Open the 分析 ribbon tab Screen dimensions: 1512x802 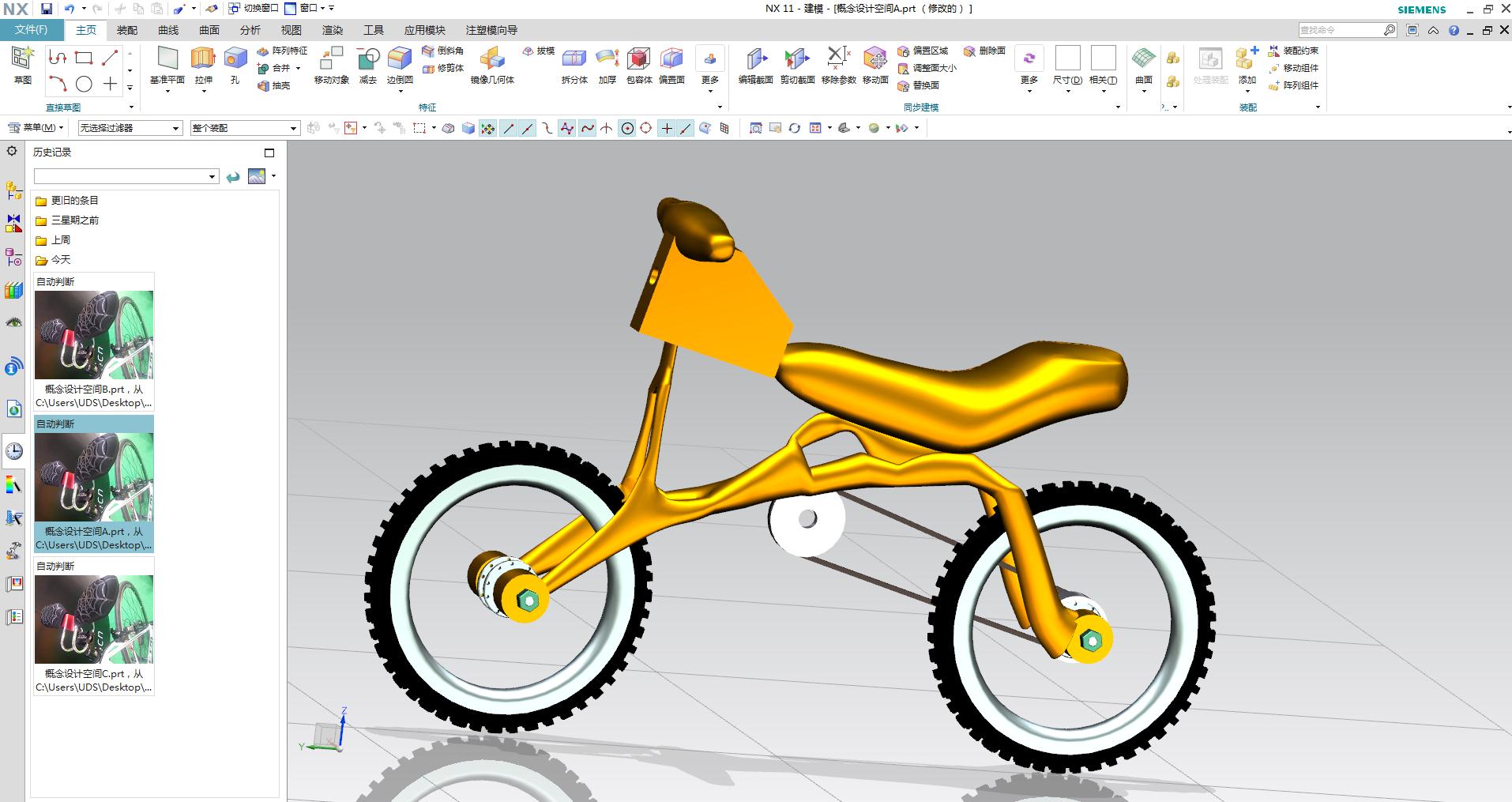point(250,30)
